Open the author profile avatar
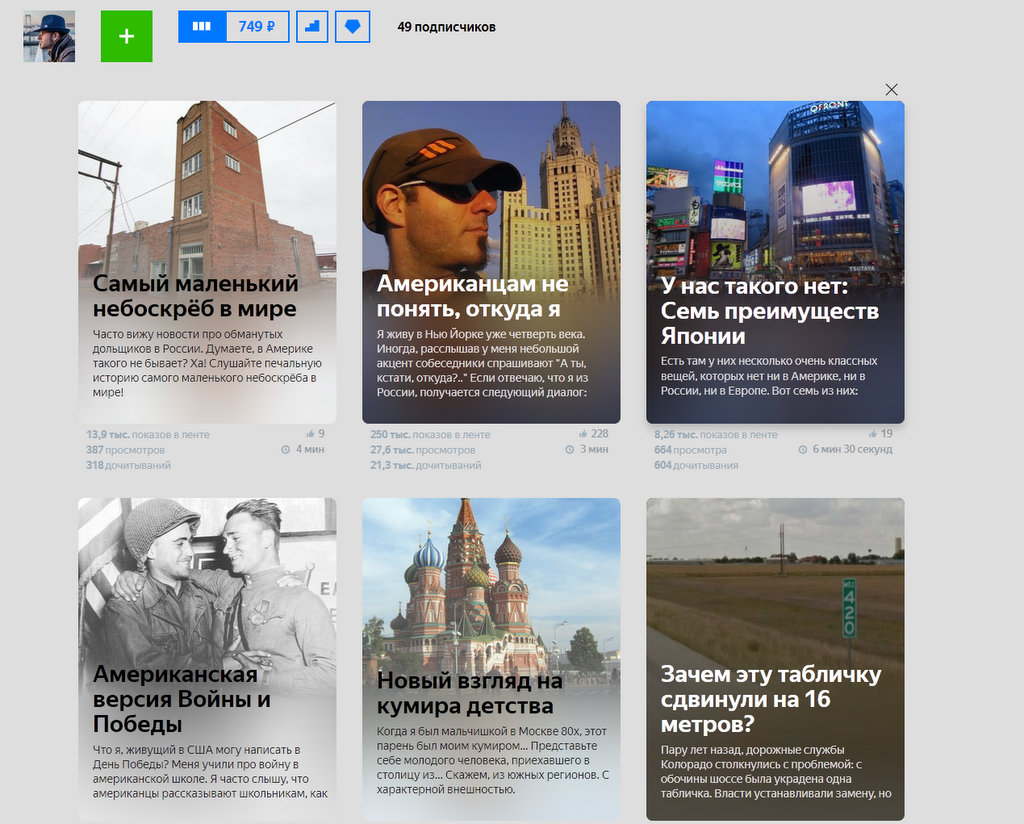The width and height of the screenshot is (1024, 824). tap(49, 38)
